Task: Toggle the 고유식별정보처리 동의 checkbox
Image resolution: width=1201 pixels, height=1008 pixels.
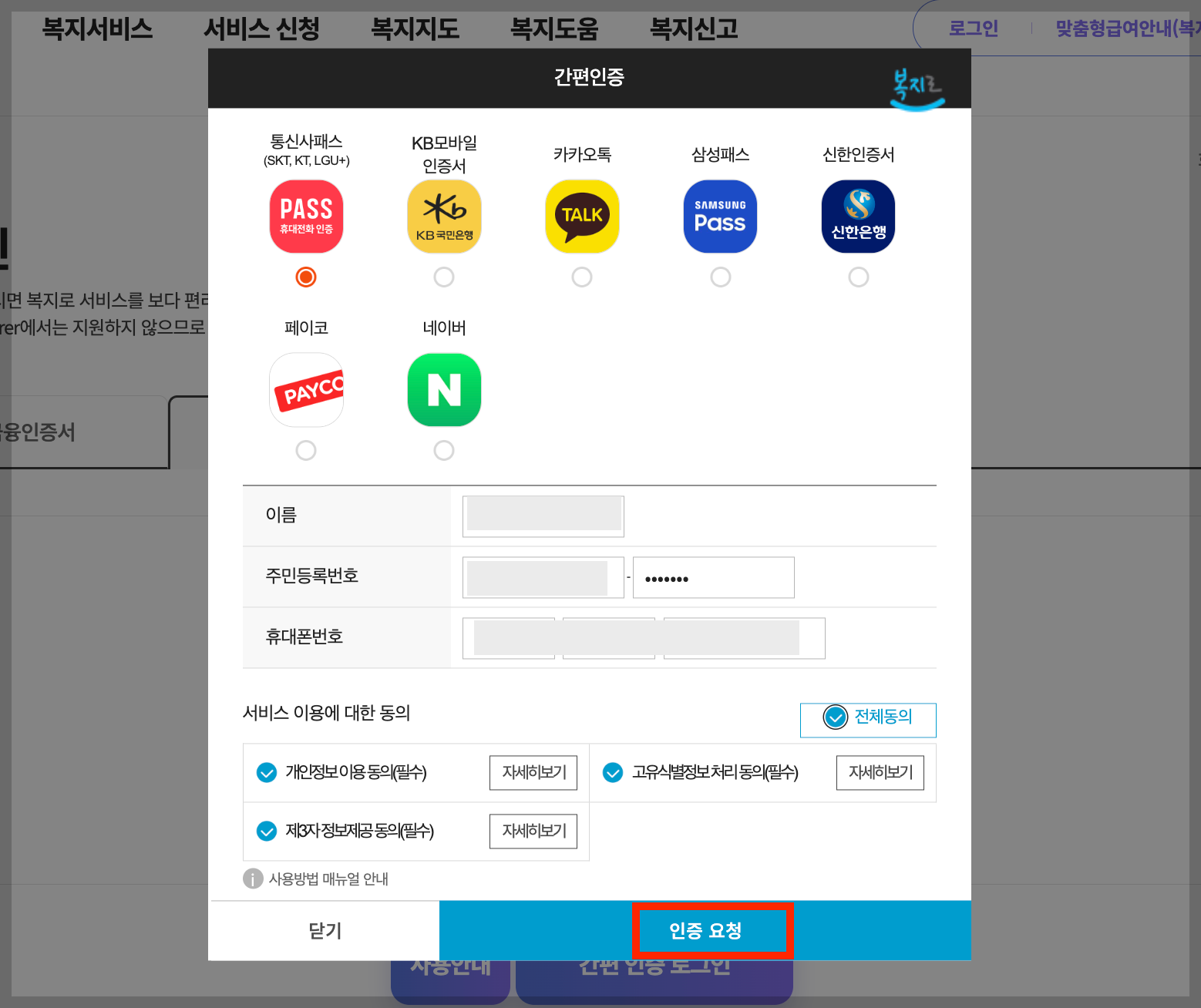Action: (x=613, y=772)
